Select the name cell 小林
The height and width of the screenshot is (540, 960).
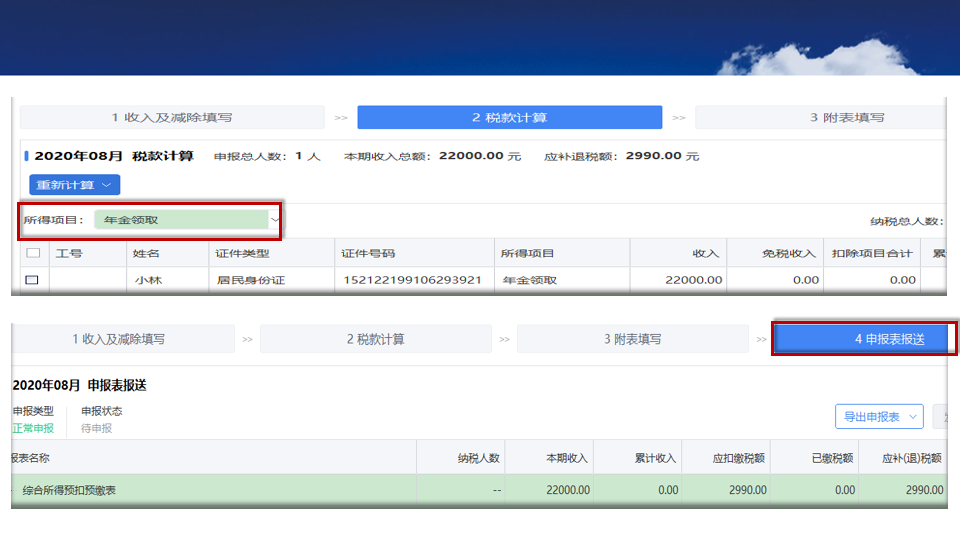point(148,280)
